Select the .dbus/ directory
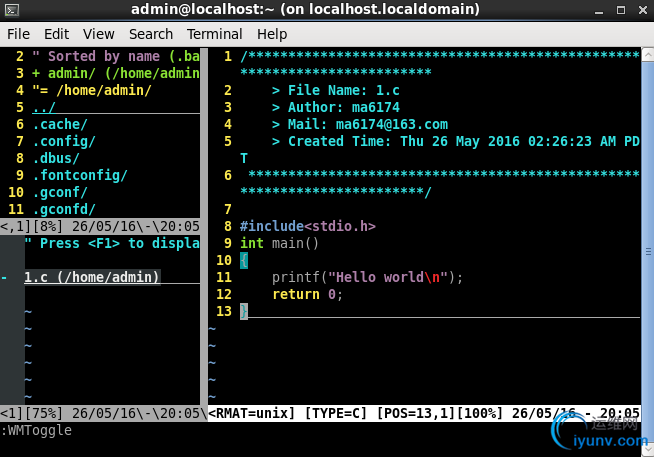Screen dimensions: 654x457 pos(56,158)
